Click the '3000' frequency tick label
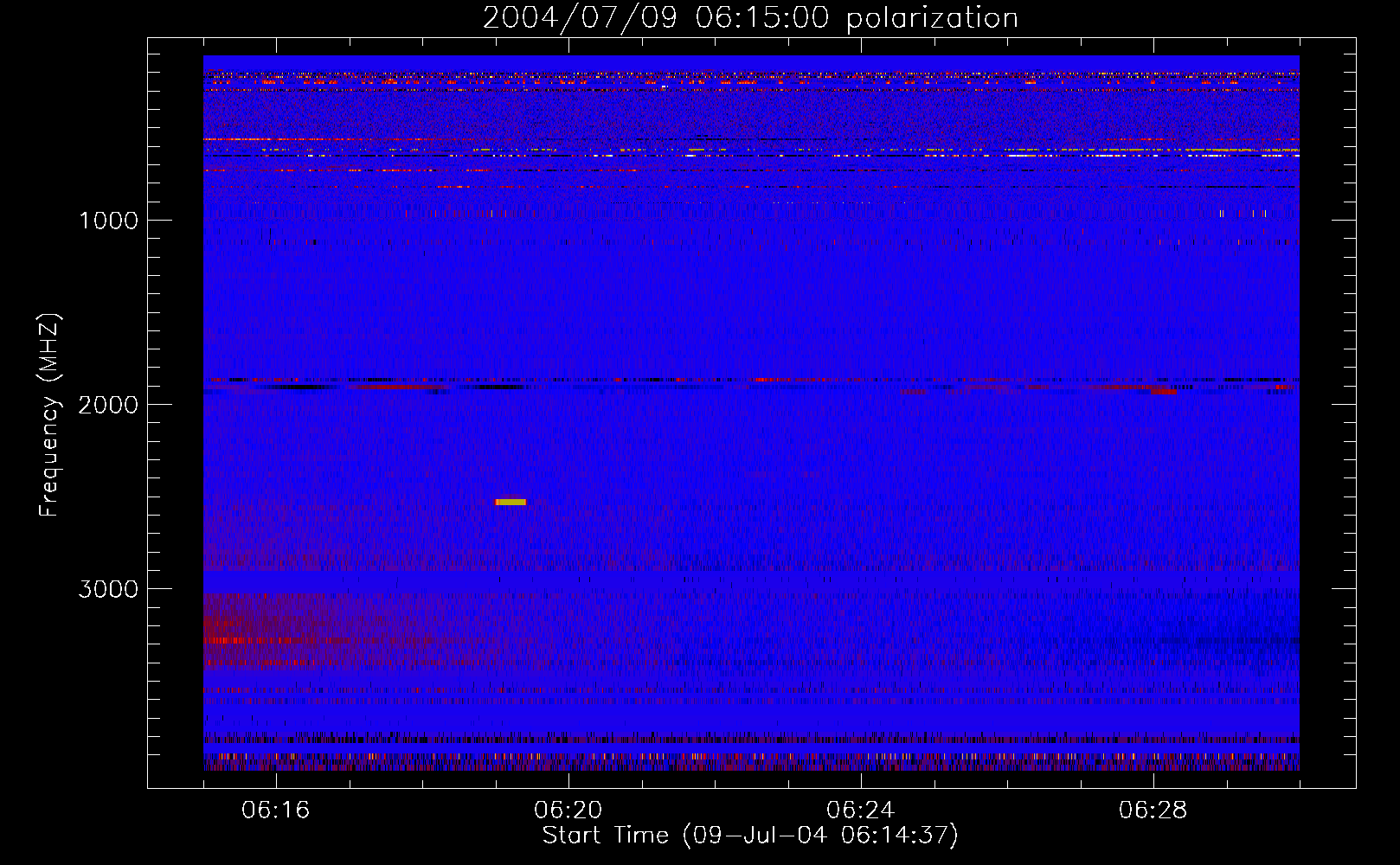This screenshot has height=865, width=1400. click(x=108, y=589)
